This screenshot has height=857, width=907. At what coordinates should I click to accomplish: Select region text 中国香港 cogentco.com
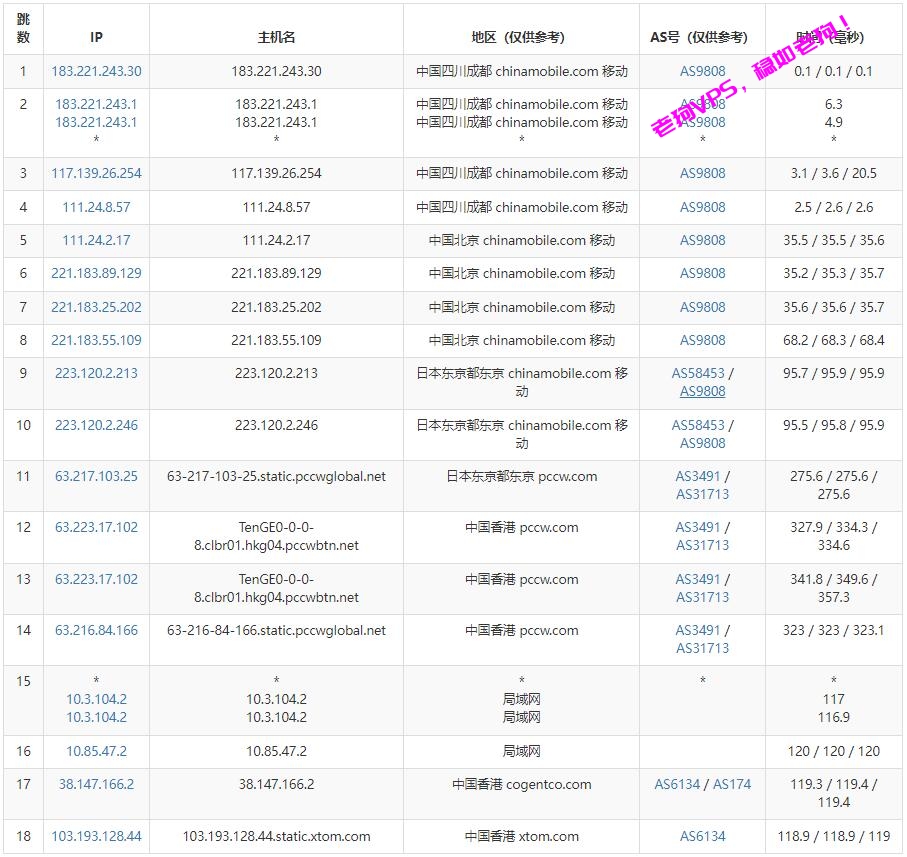521,784
